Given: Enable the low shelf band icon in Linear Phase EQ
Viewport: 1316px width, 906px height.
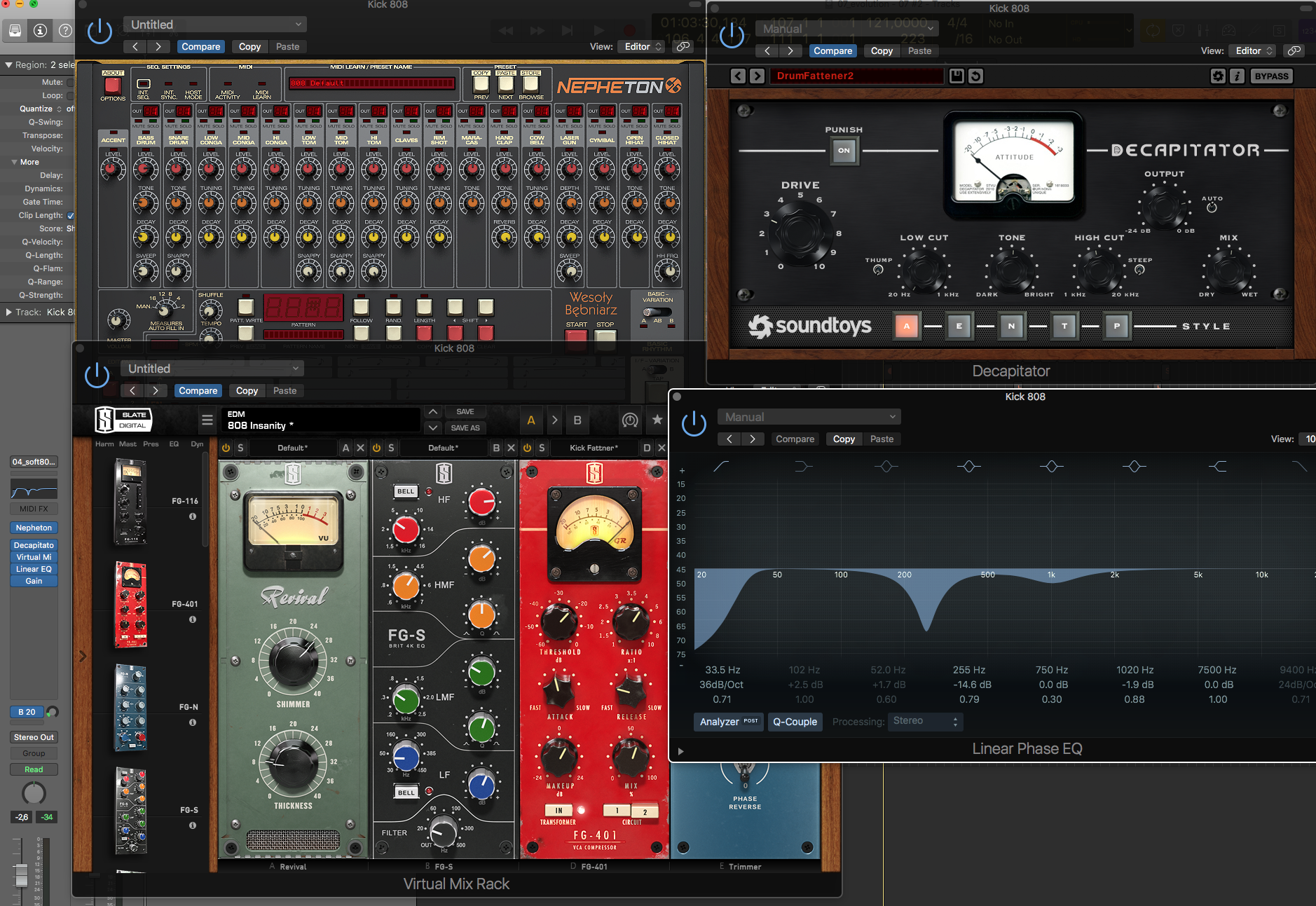Looking at the screenshot, I should pyautogui.click(x=804, y=466).
